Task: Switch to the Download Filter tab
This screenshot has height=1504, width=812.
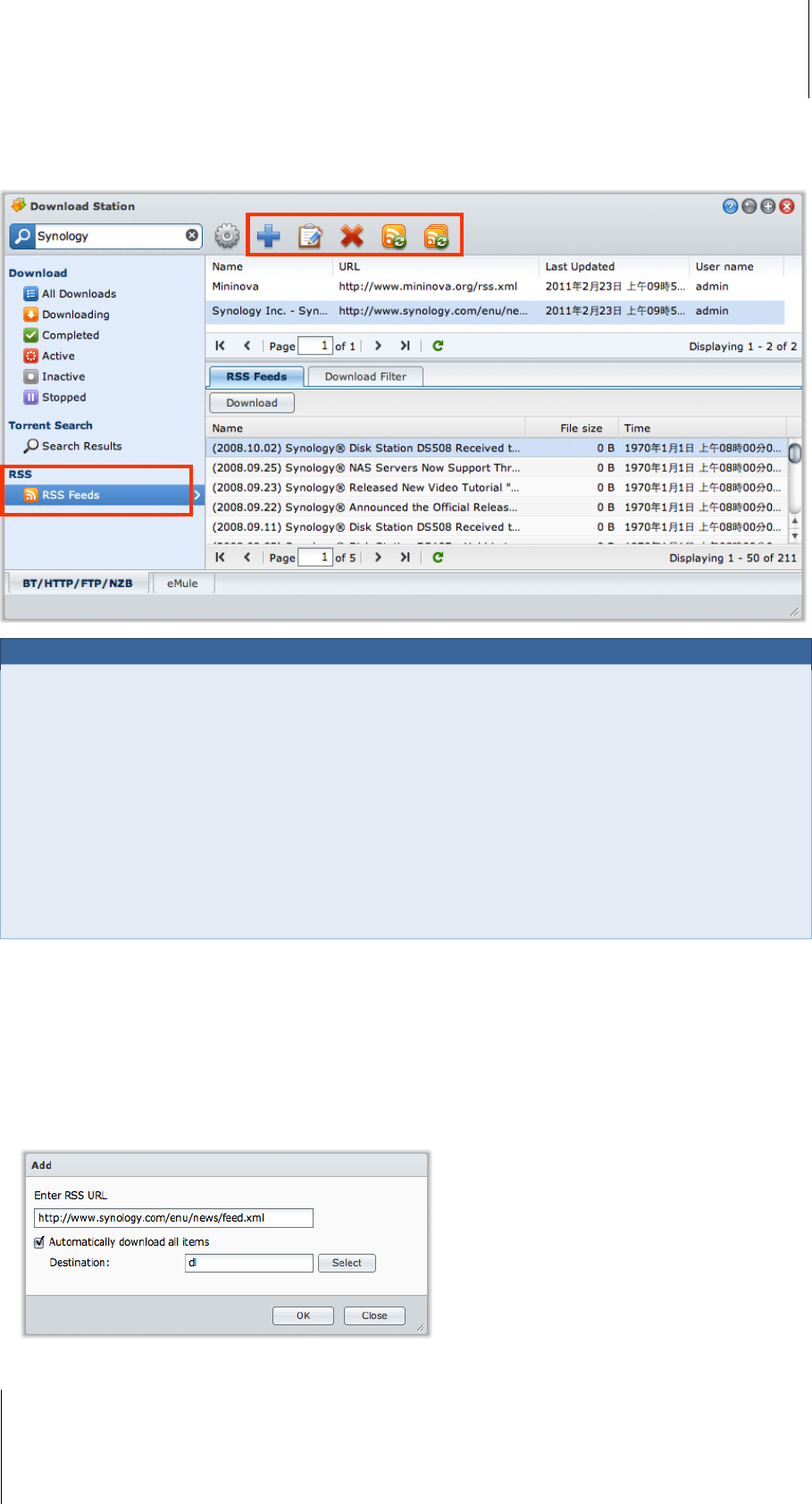Action: 365,376
